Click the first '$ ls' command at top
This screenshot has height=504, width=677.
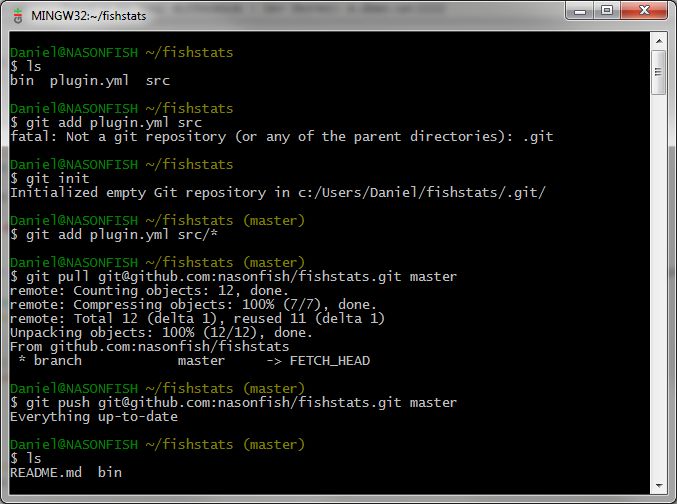25,67
